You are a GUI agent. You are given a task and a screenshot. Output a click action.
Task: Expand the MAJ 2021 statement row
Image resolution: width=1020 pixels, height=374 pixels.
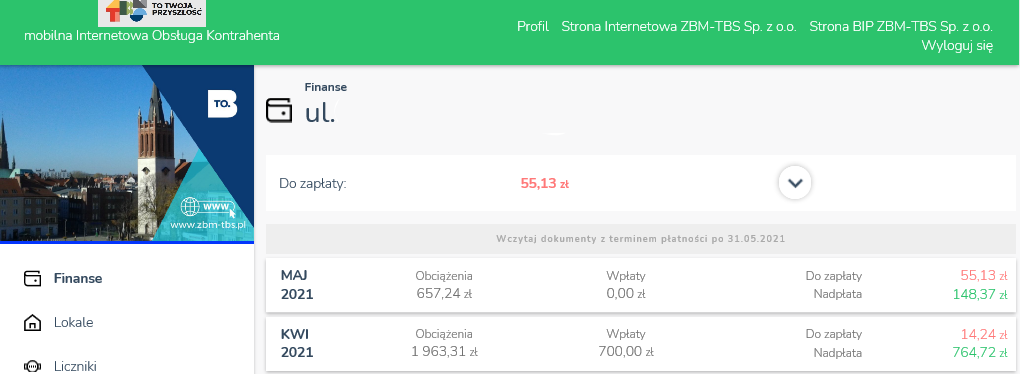pyautogui.click(x=641, y=285)
